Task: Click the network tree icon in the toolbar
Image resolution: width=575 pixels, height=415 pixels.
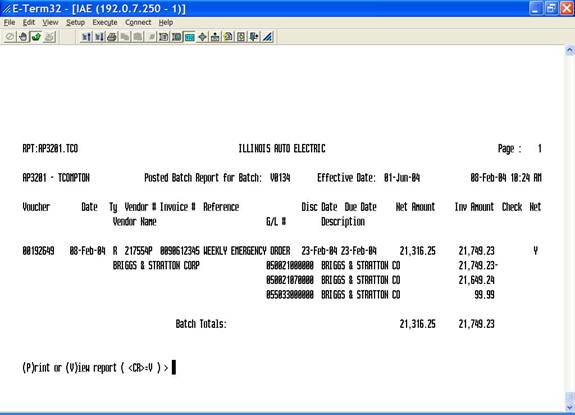Action: (215, 37)
